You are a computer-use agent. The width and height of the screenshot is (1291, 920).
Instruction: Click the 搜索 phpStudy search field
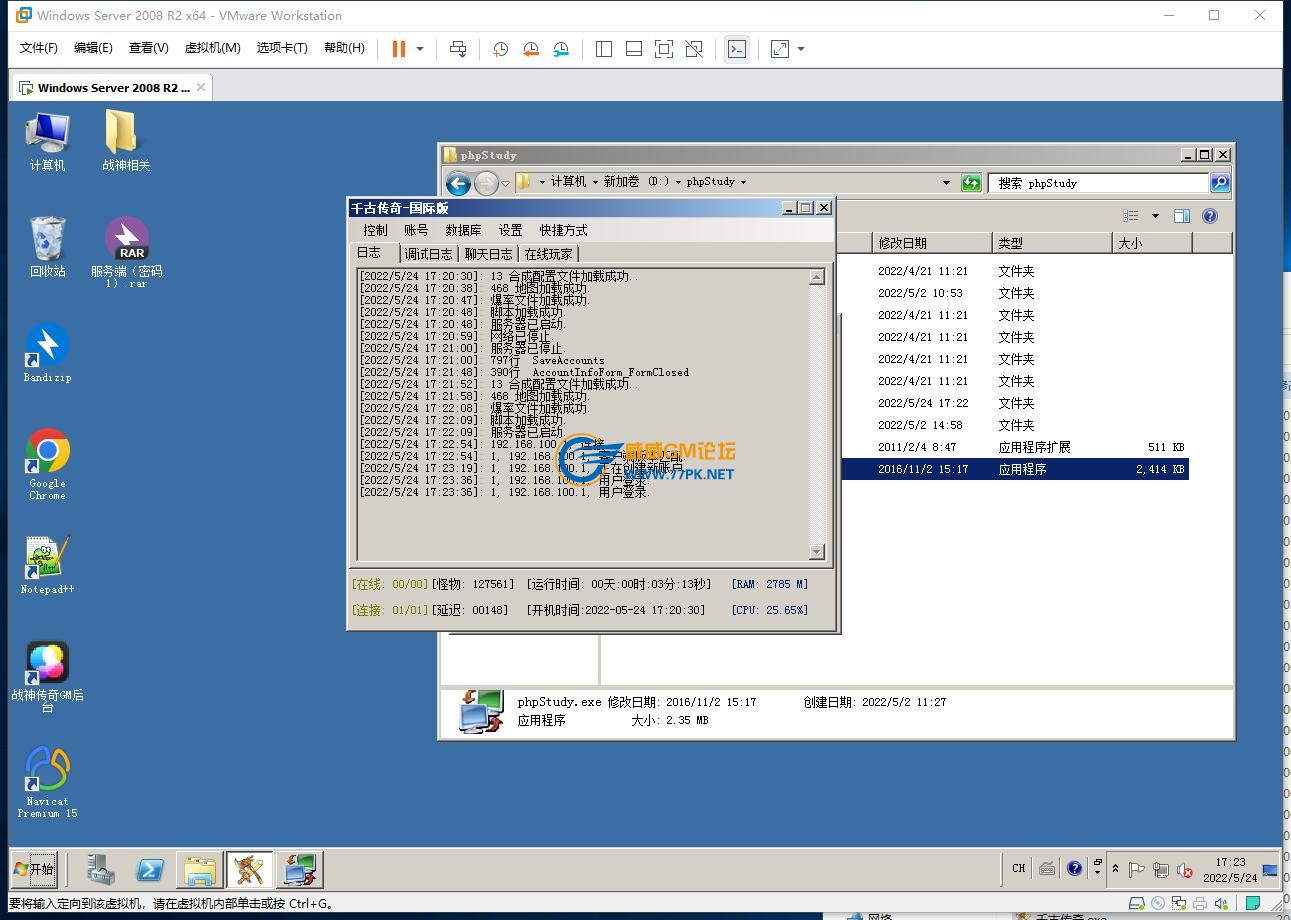(1098, 183)
